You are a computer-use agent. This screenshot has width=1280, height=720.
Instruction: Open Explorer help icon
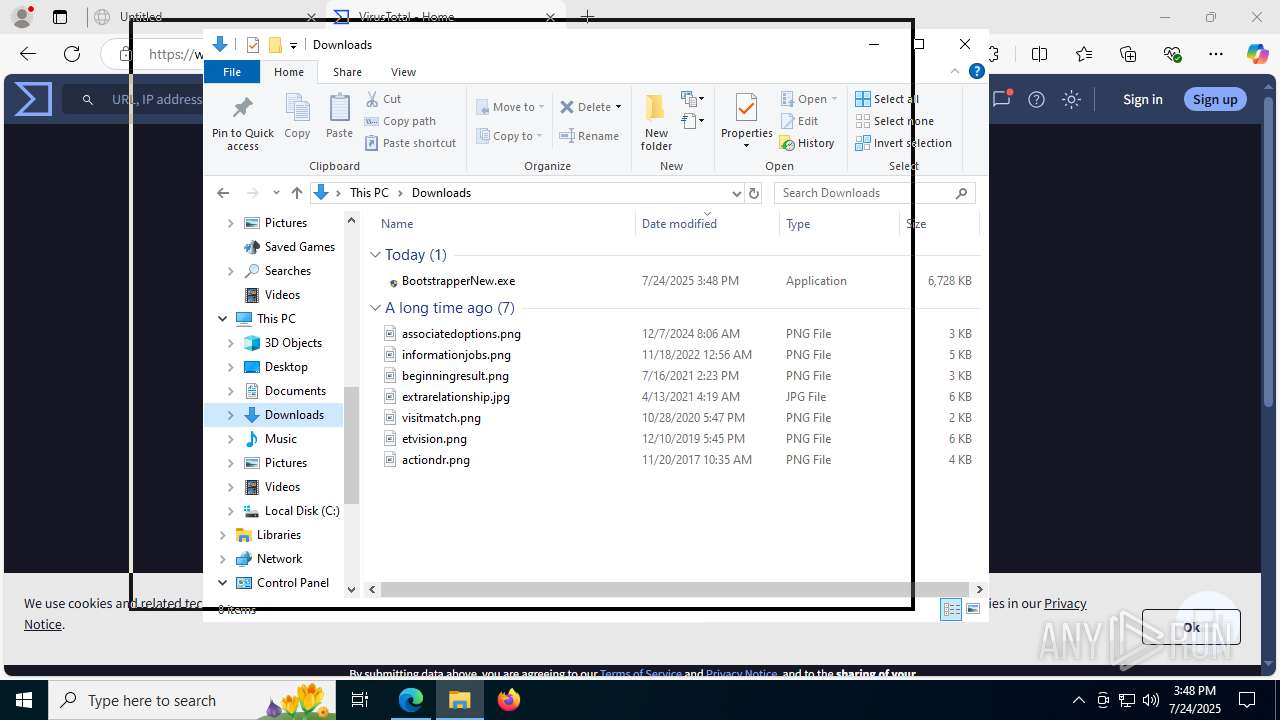point(977,71)
